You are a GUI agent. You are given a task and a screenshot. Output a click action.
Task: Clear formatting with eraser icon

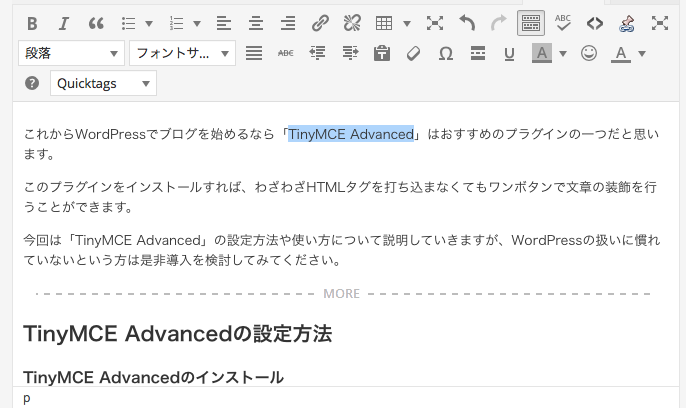click(413, 53)
